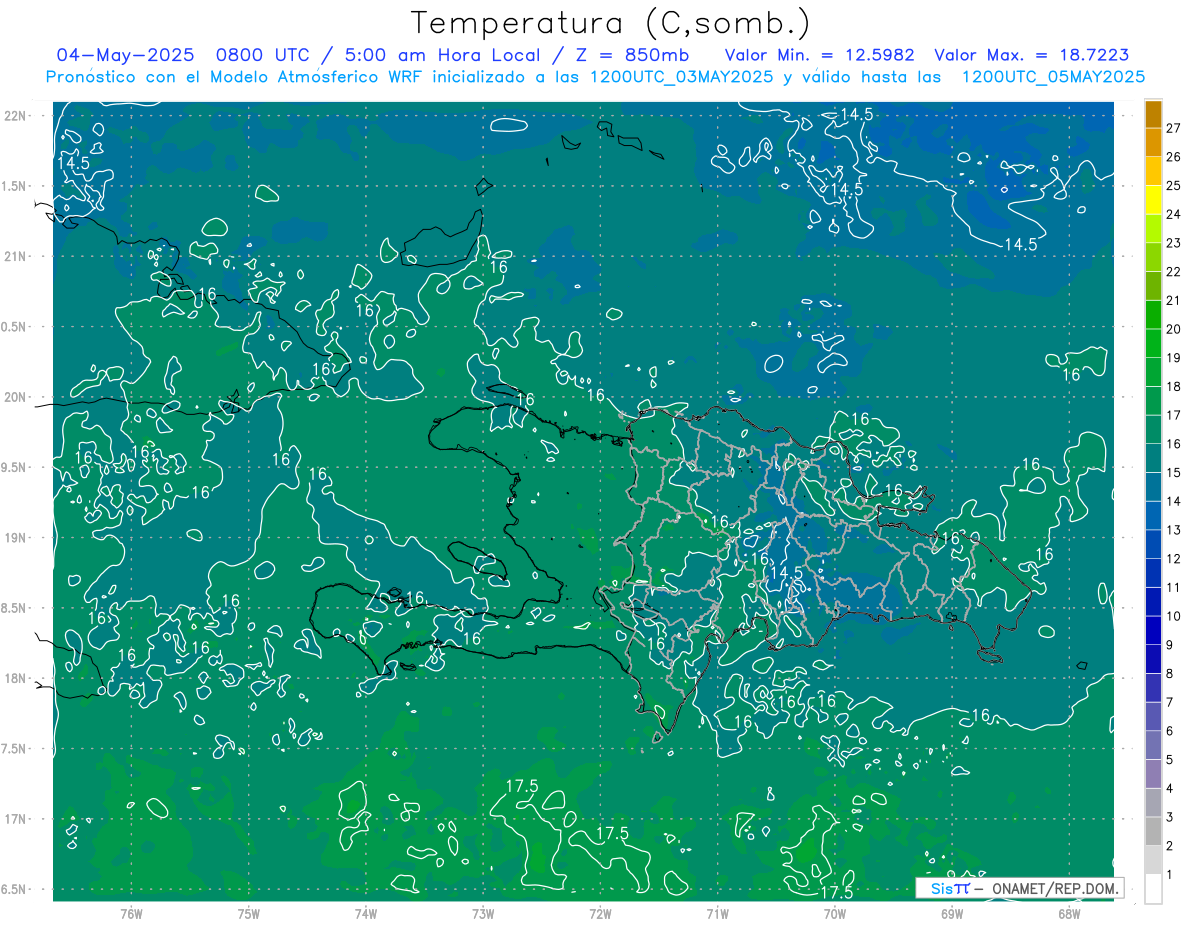The height and width of the screenshot is (927, 1200).
Task: Click the "17N" latitude axis label
Action: click(x=14, y=819)
